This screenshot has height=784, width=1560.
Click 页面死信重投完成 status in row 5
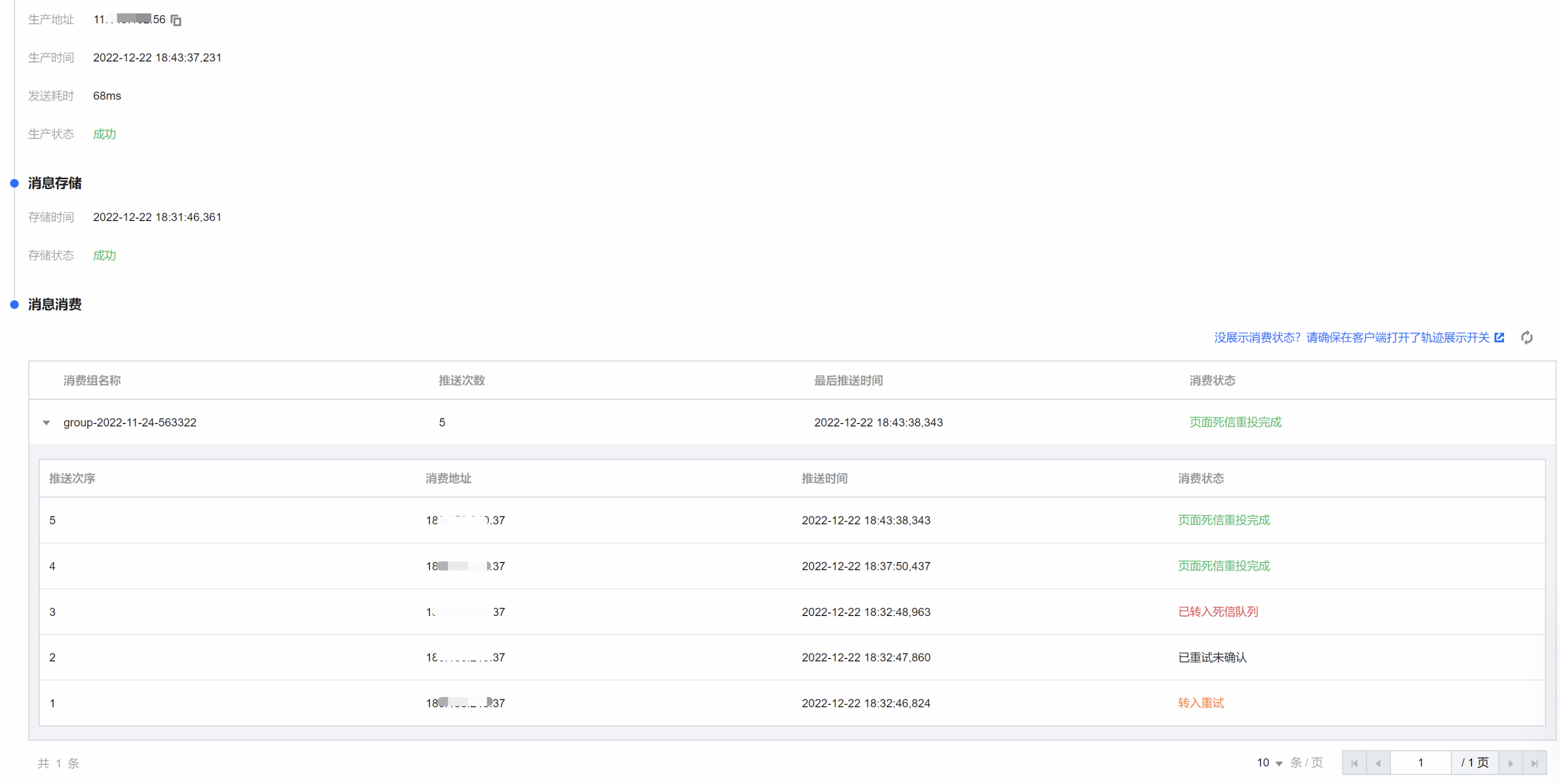click(1223, 520)
